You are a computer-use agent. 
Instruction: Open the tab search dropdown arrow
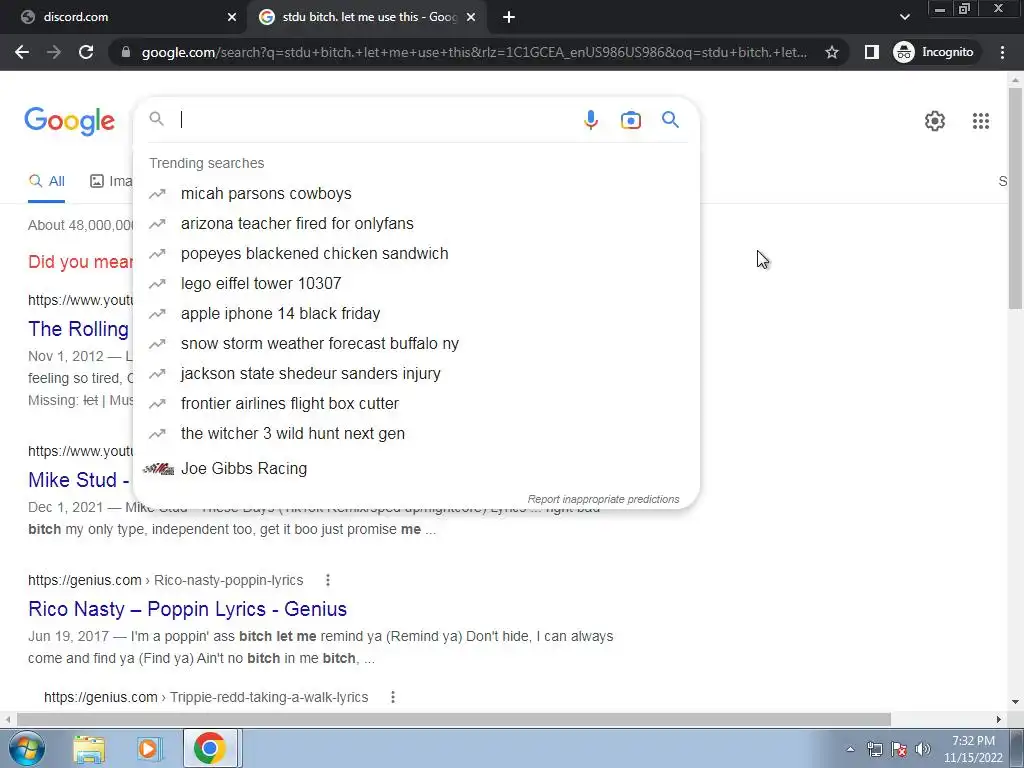(x=904, y=17)
